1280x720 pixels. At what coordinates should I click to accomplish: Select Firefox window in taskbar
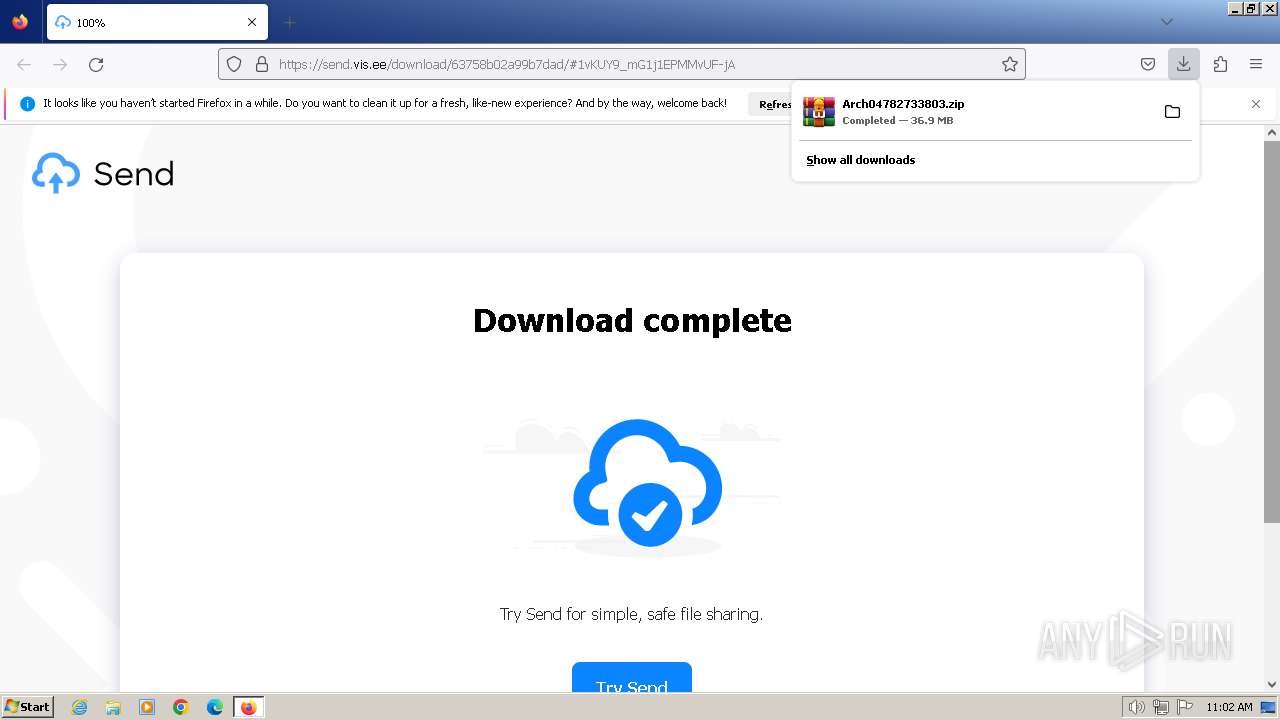tap(248, 707)
